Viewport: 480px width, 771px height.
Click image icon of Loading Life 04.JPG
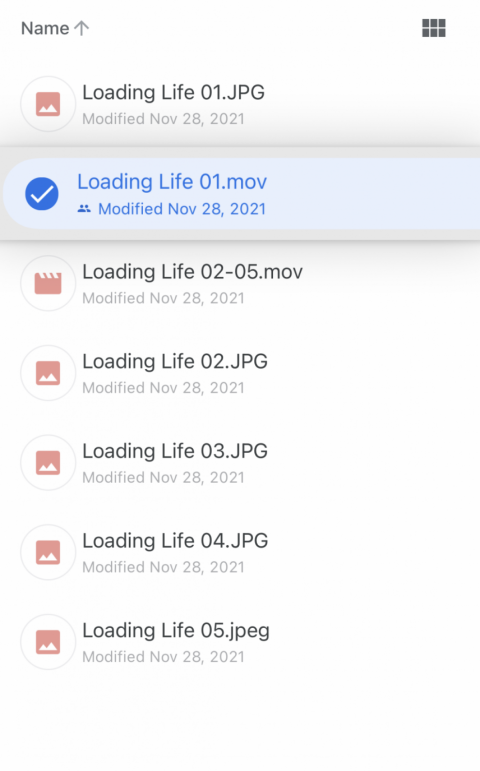[x=48, y=552]
